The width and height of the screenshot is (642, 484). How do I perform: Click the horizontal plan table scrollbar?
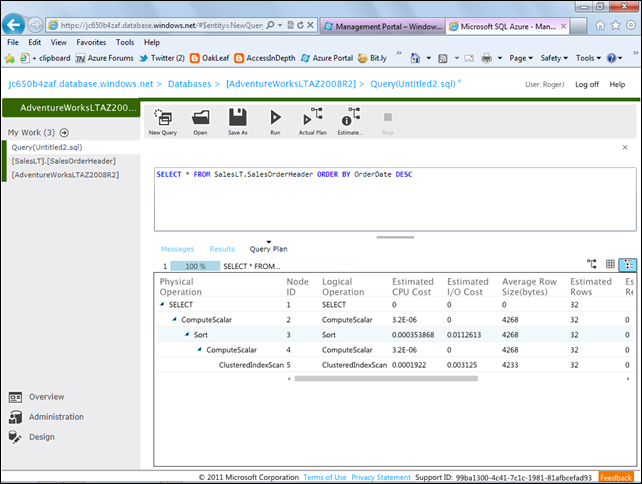(x=386, y=379)
